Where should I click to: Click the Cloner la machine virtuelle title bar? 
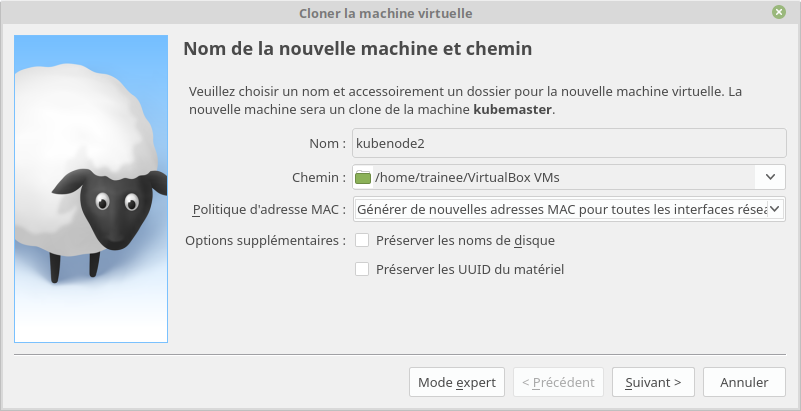(385, 13)
